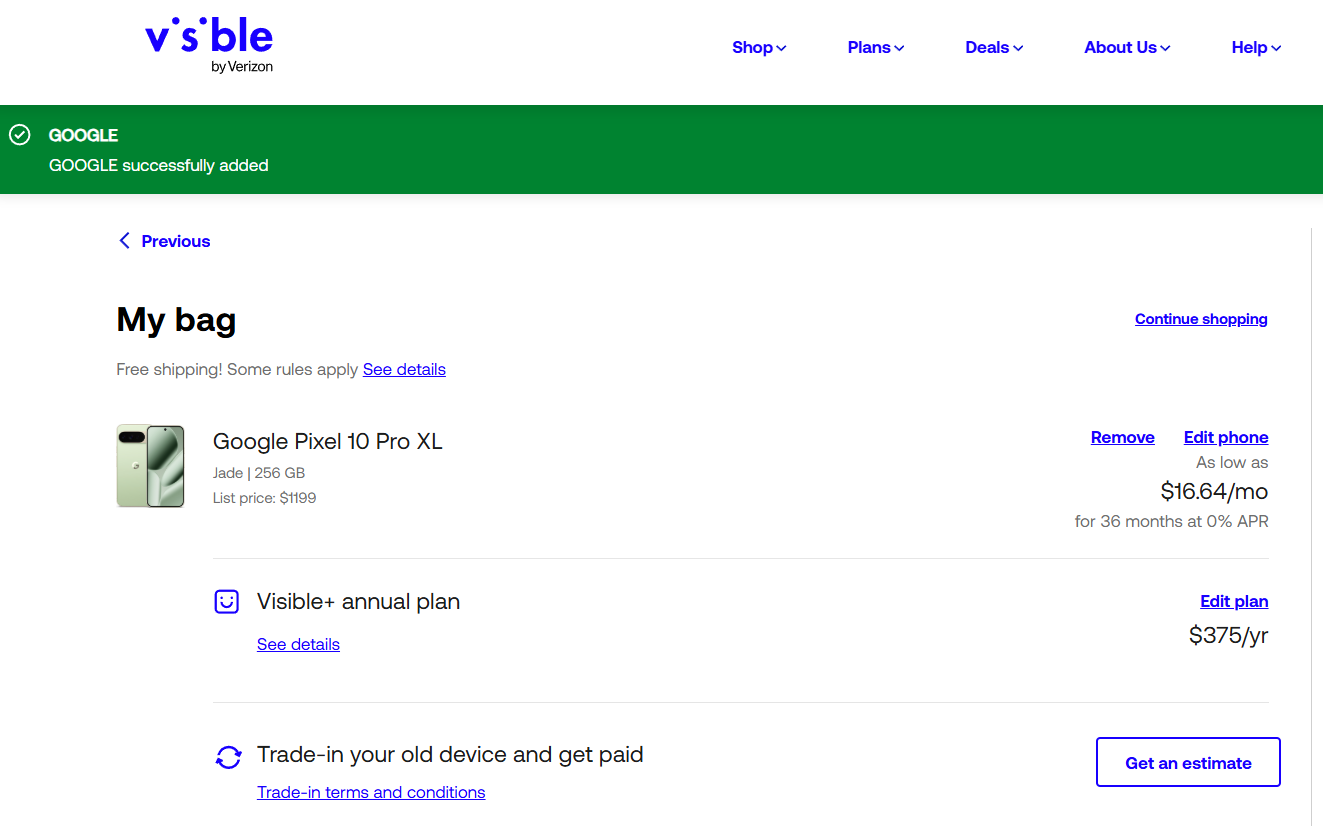Click the green success checkmark icon
This screenshot has width=1323, height=826.
[19, 135]
